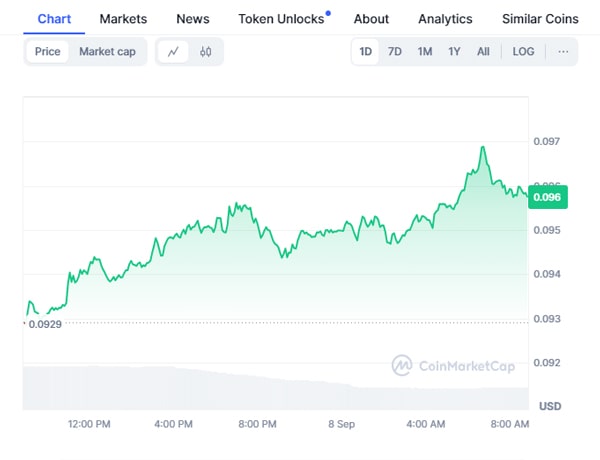Open the Markets tab
The image size is (600, 460).
click(x=123, y=19)
